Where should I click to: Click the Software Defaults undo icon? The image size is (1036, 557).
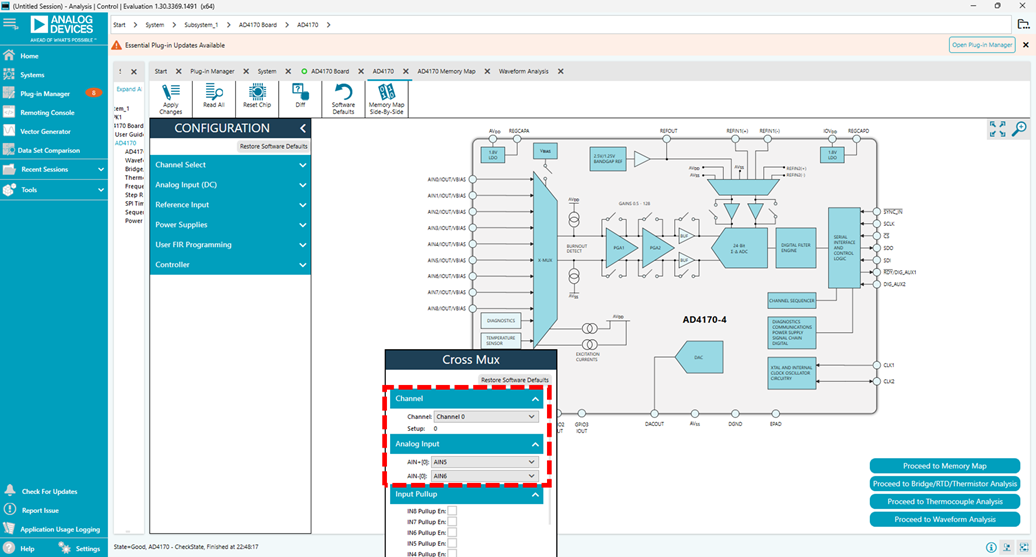[343, 96]
